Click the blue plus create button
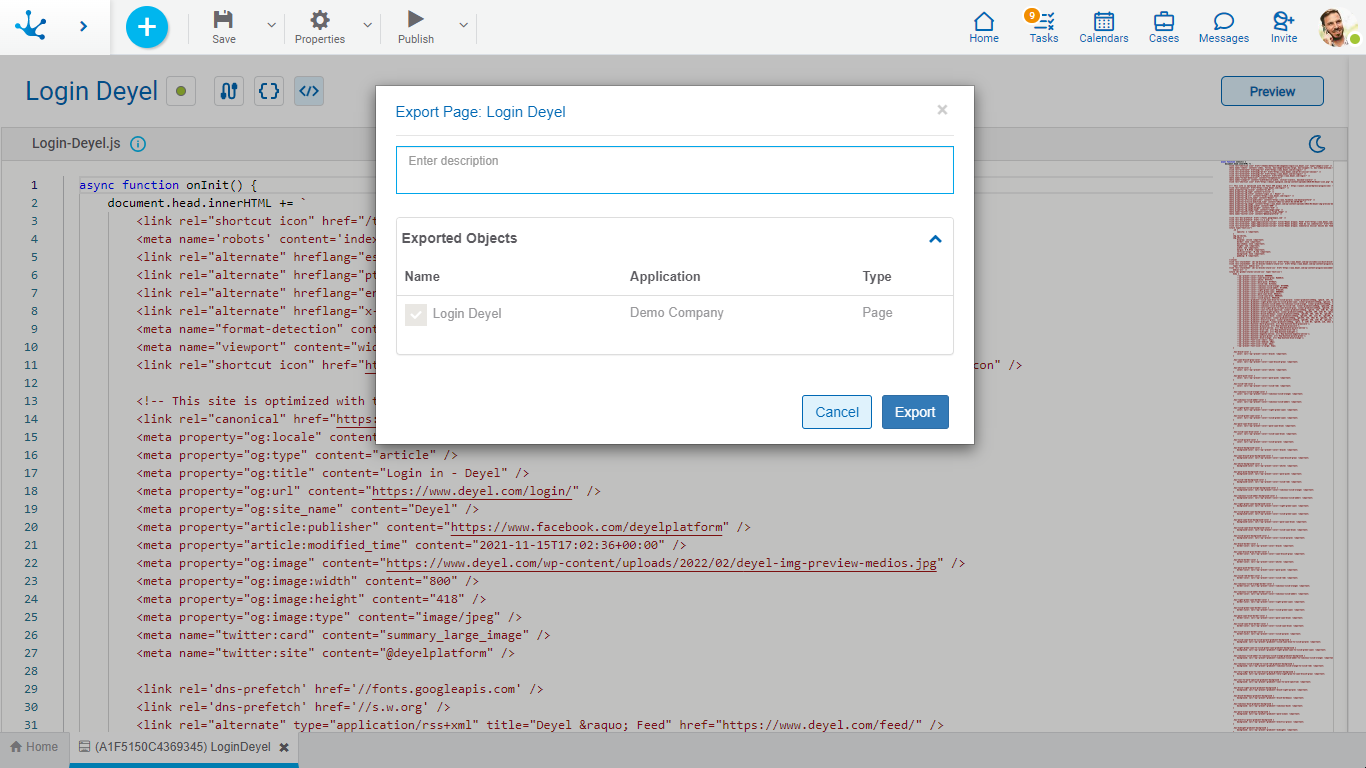Screen dimensions: 1366x768 point(147,26)
